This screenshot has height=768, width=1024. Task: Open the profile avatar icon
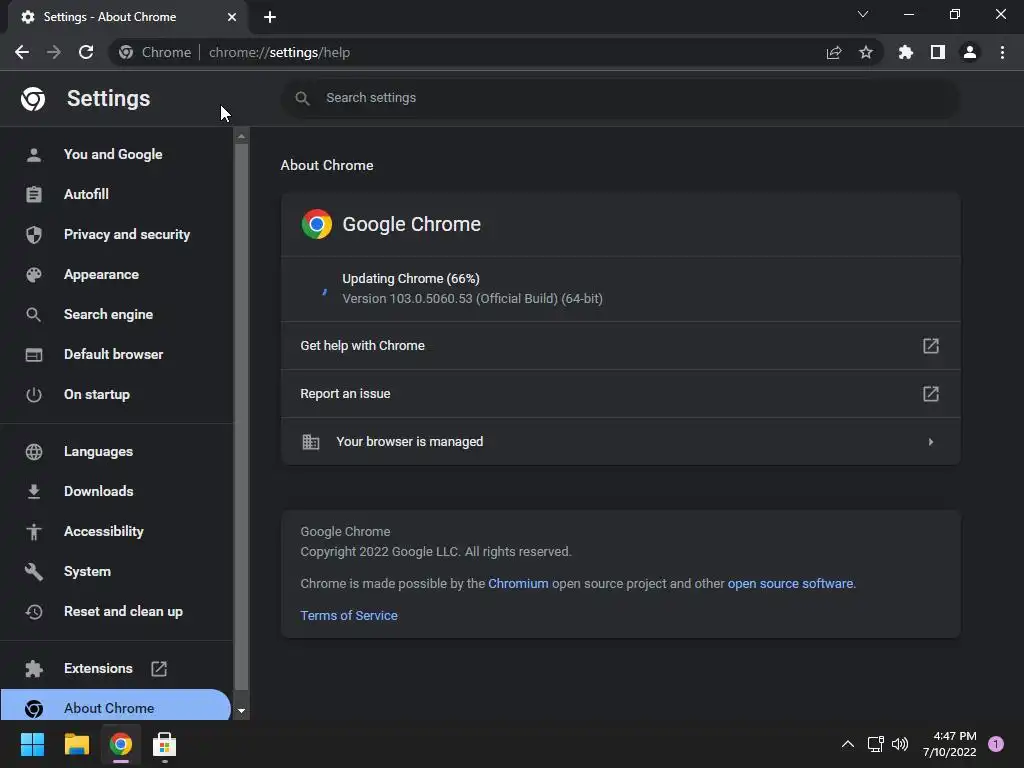coord(970,52)
